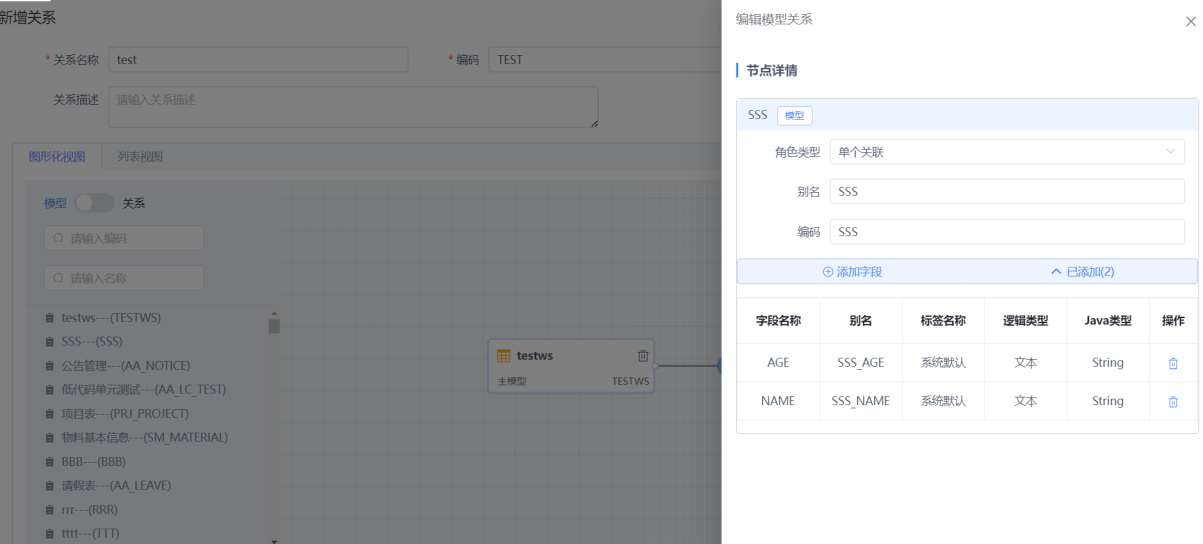Select 项目表---(PRJ_PROJECT) model

[125, 414]
